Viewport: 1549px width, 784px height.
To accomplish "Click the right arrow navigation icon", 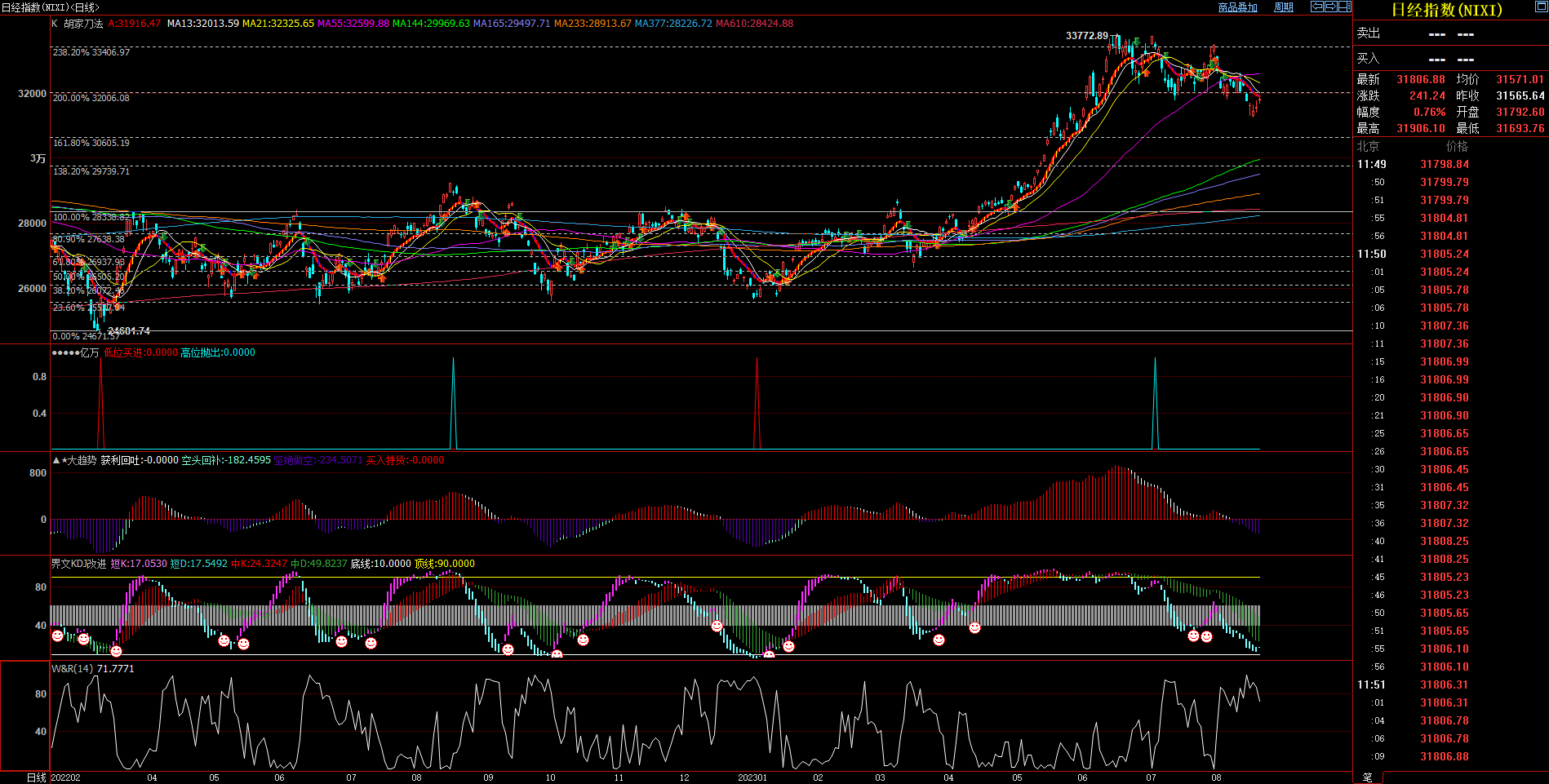I will 1331,7.
